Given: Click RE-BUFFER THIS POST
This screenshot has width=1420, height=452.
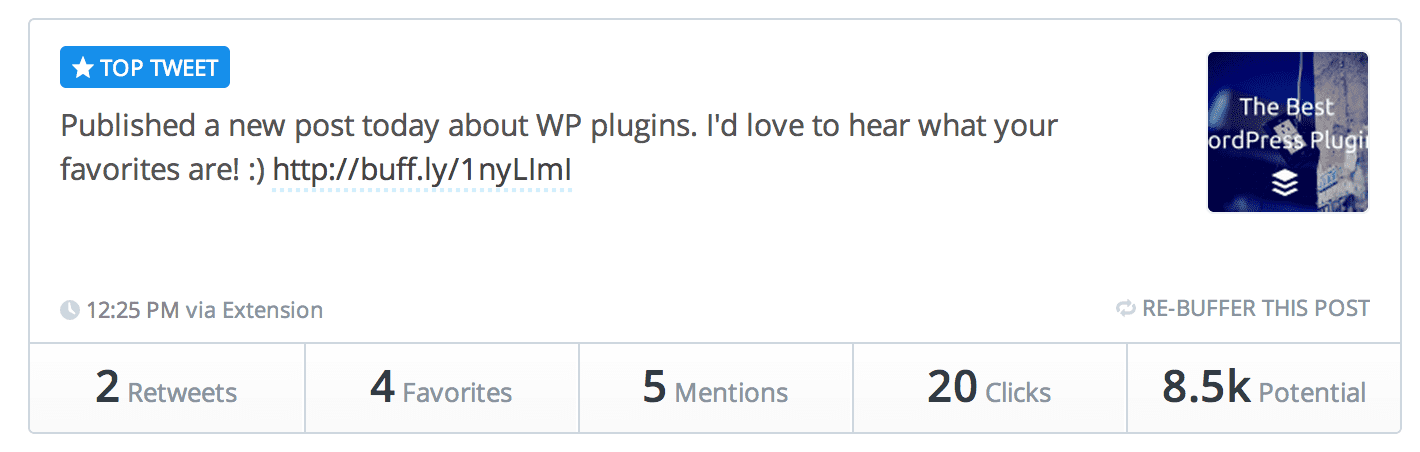Looking at the screenshot, I should tap(1255, 309).
